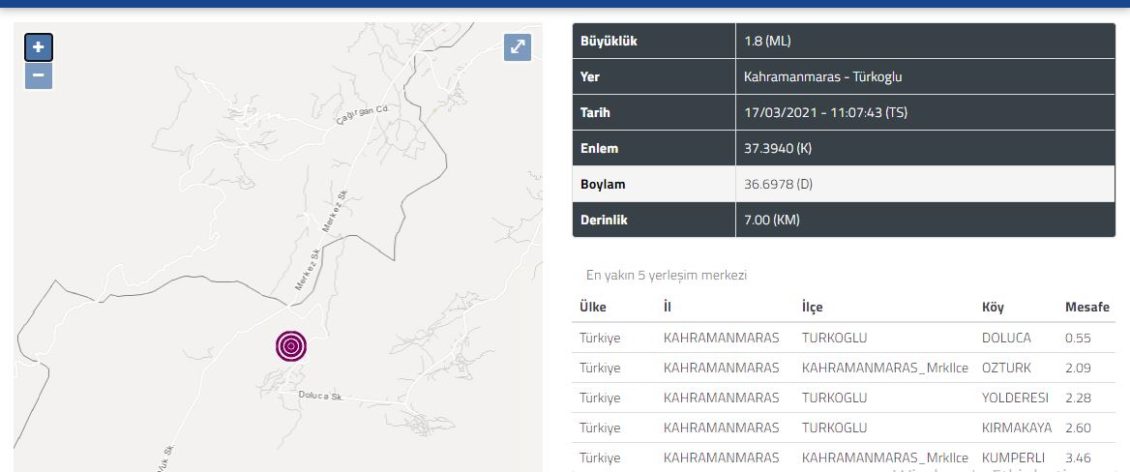The image size is (1130, 472).
Task: Click the YOLDERESI village entry
Action: [1013, 398]
